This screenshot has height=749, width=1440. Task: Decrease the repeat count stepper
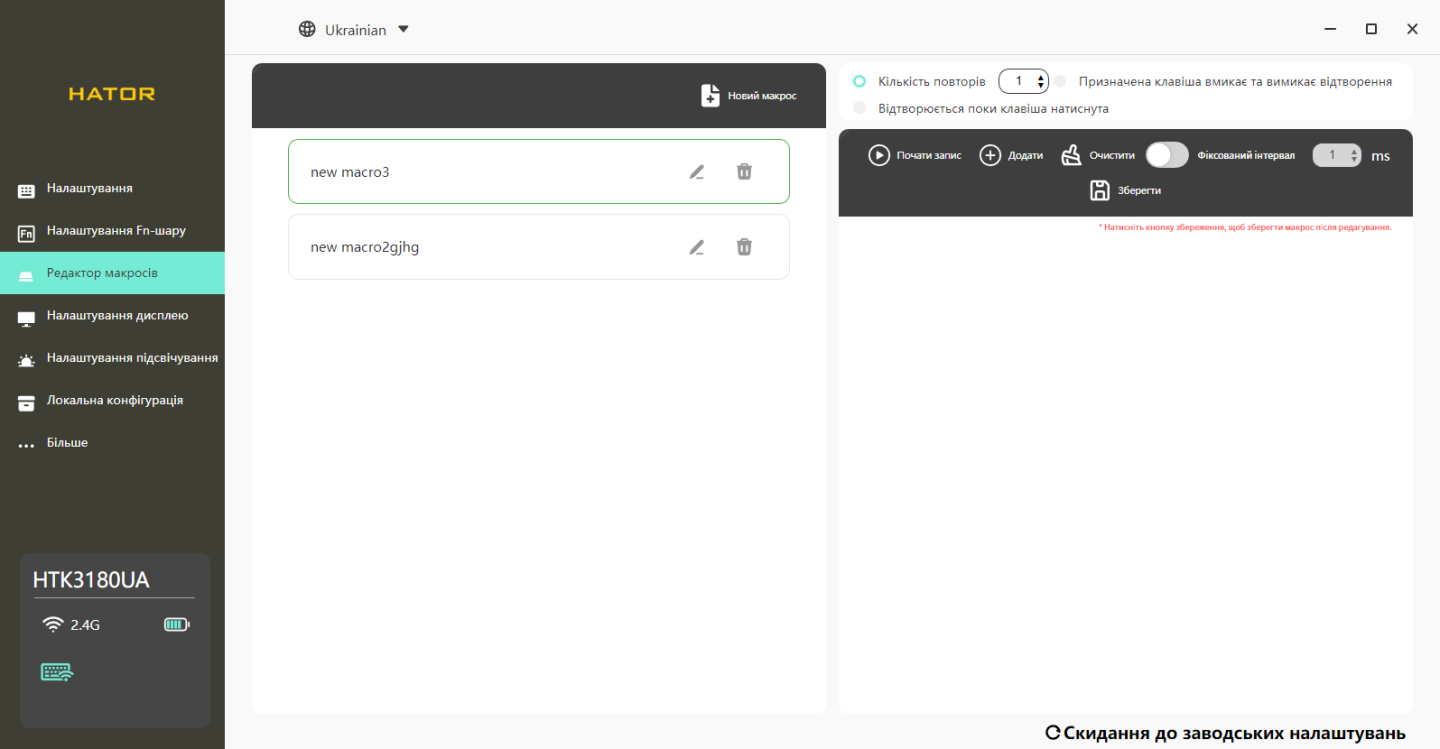1041,86
